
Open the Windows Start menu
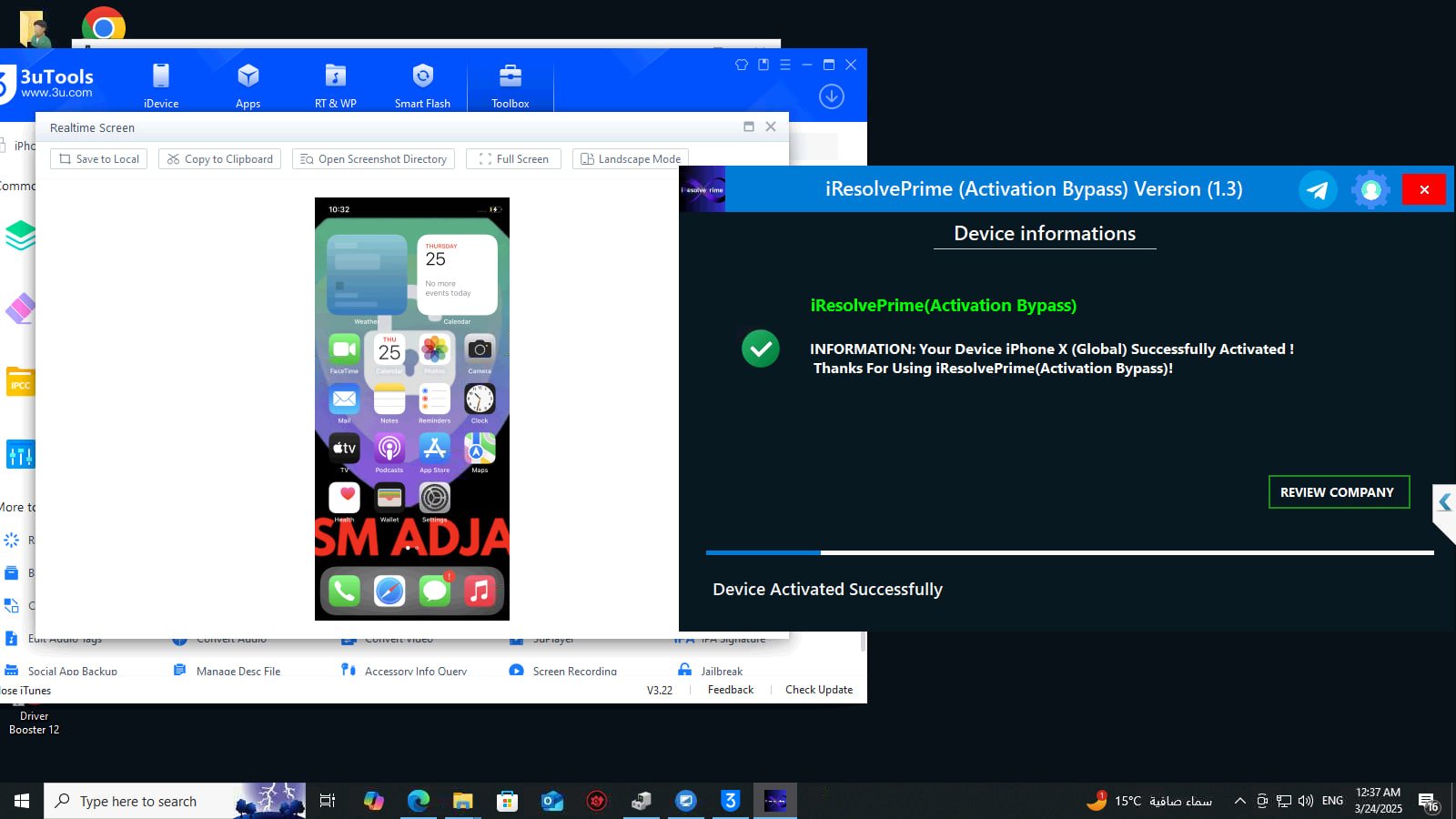[22, 801]
